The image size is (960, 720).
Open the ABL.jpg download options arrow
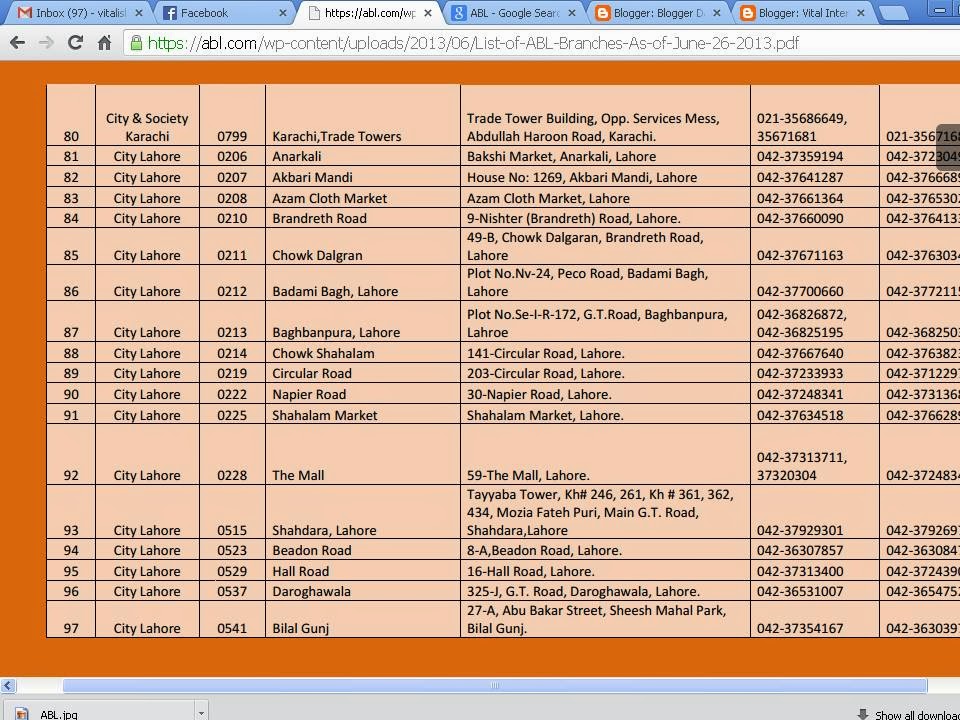[x=201, y=713]
